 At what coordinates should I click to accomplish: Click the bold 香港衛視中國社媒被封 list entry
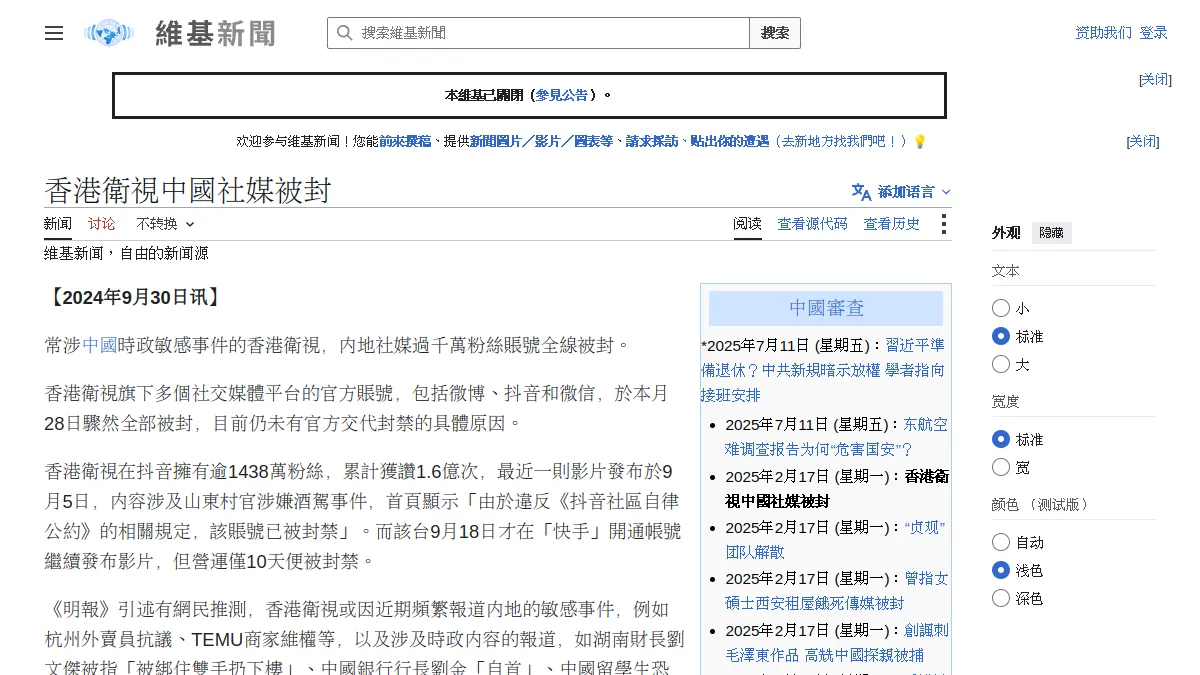point(837,489)
